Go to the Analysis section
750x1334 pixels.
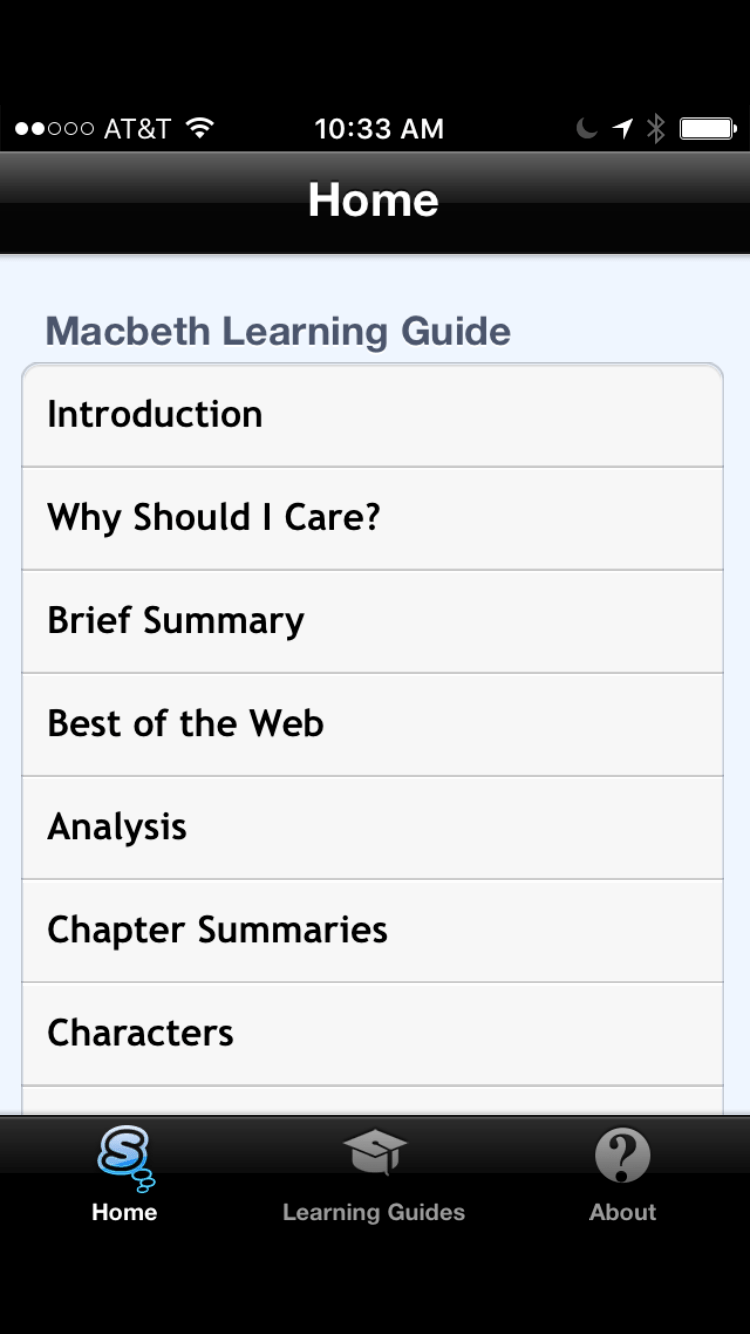(372, 827)
